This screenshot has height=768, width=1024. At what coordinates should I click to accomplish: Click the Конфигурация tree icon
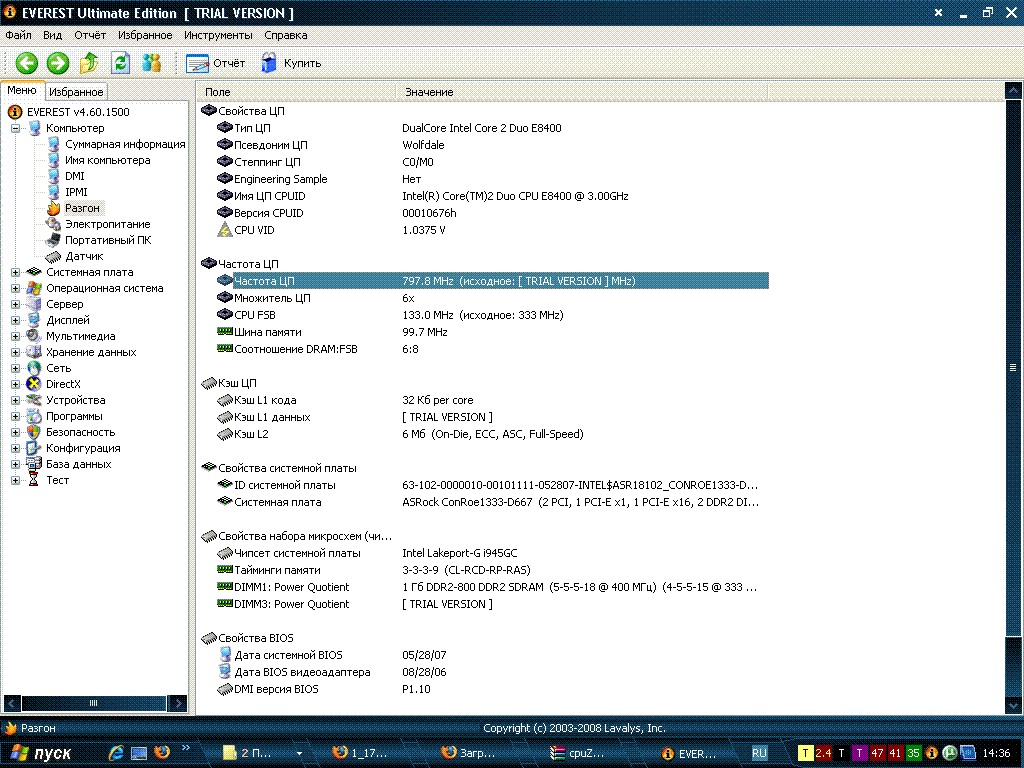[x=33, y=448]
